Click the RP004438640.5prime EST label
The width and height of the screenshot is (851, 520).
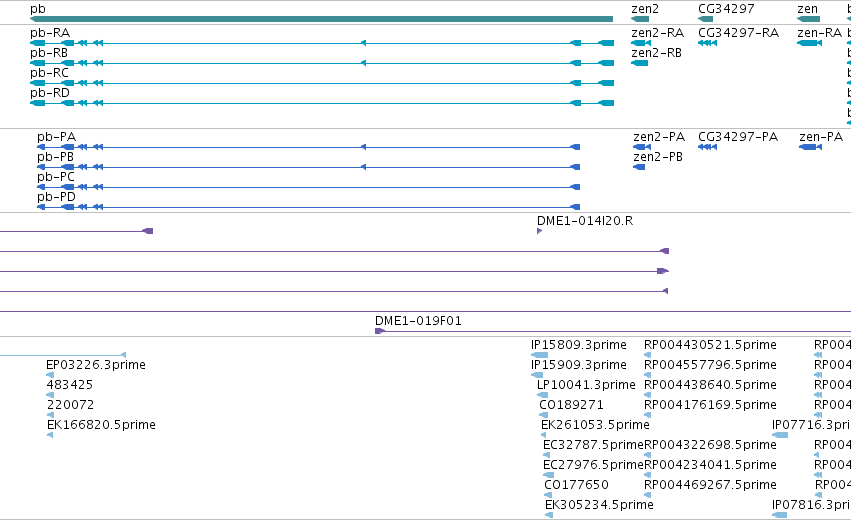coord(710,385)
